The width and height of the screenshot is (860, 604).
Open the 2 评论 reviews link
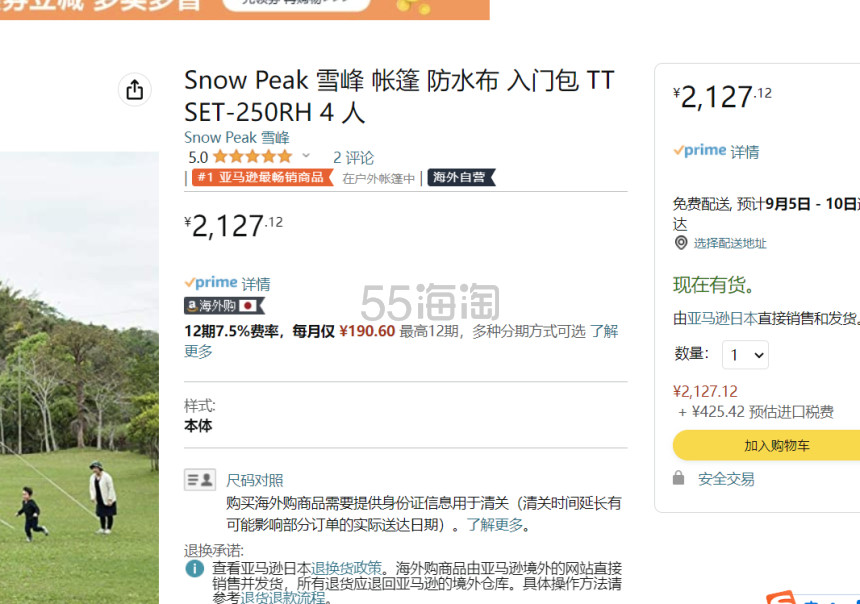tap(353, 157)
